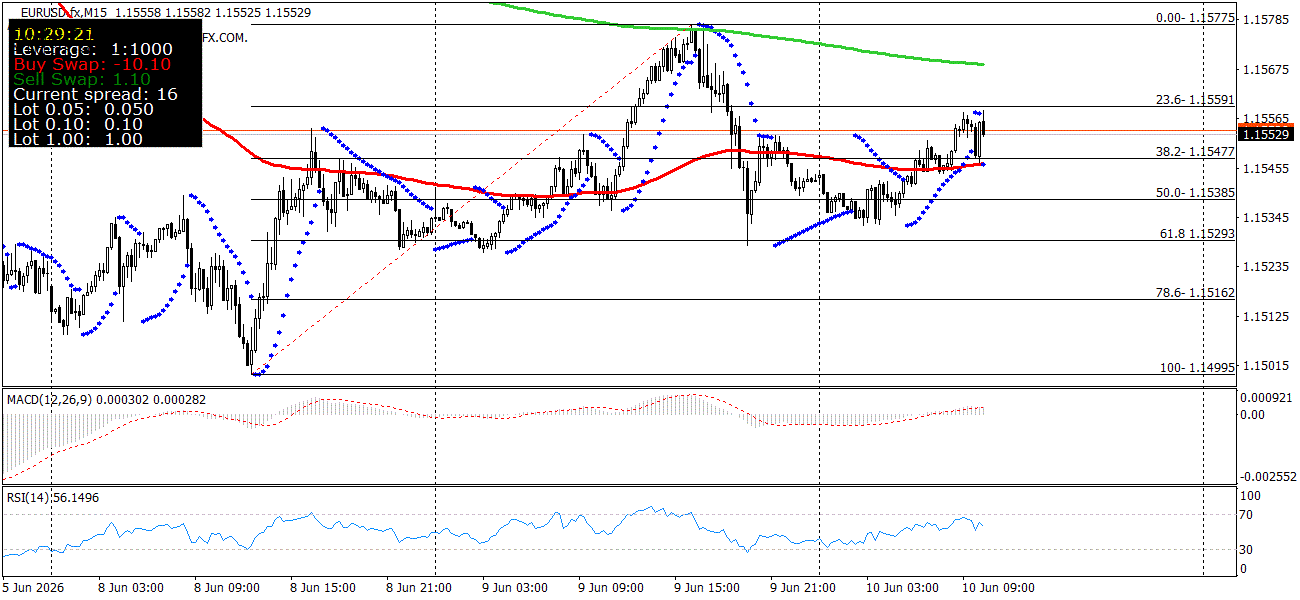Click the 9 Jun 03:00 time label

[x=516, y=587]
